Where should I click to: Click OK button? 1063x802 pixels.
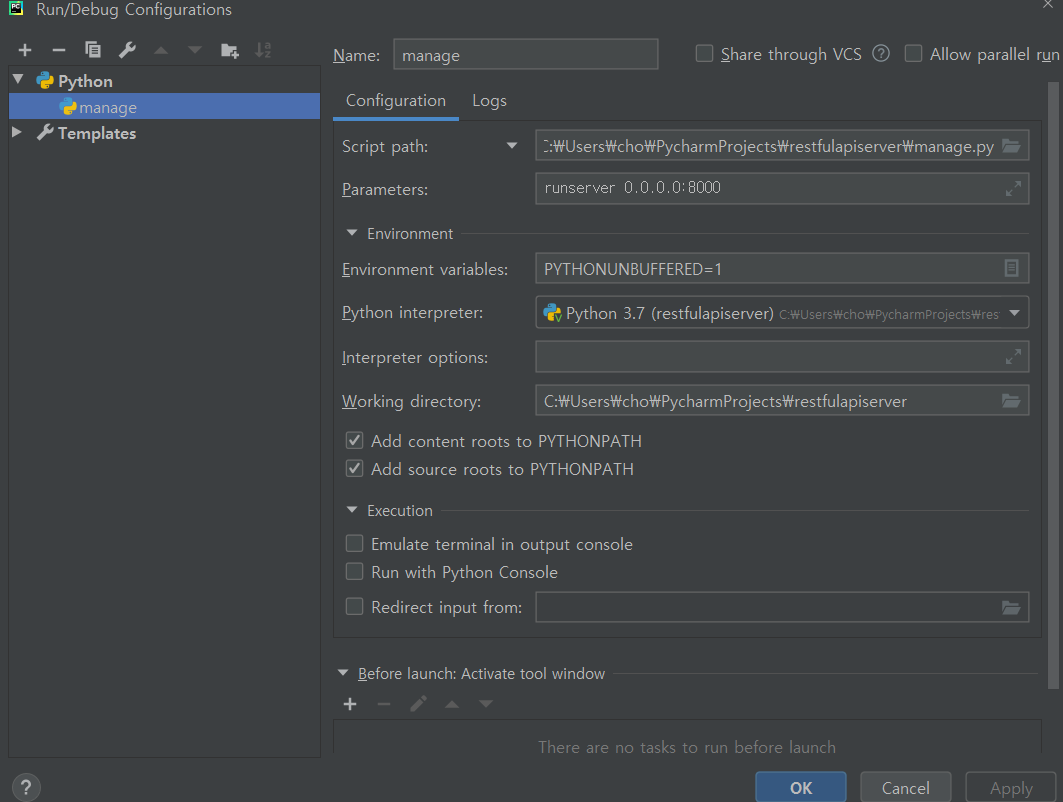click(x=801, y=788)
